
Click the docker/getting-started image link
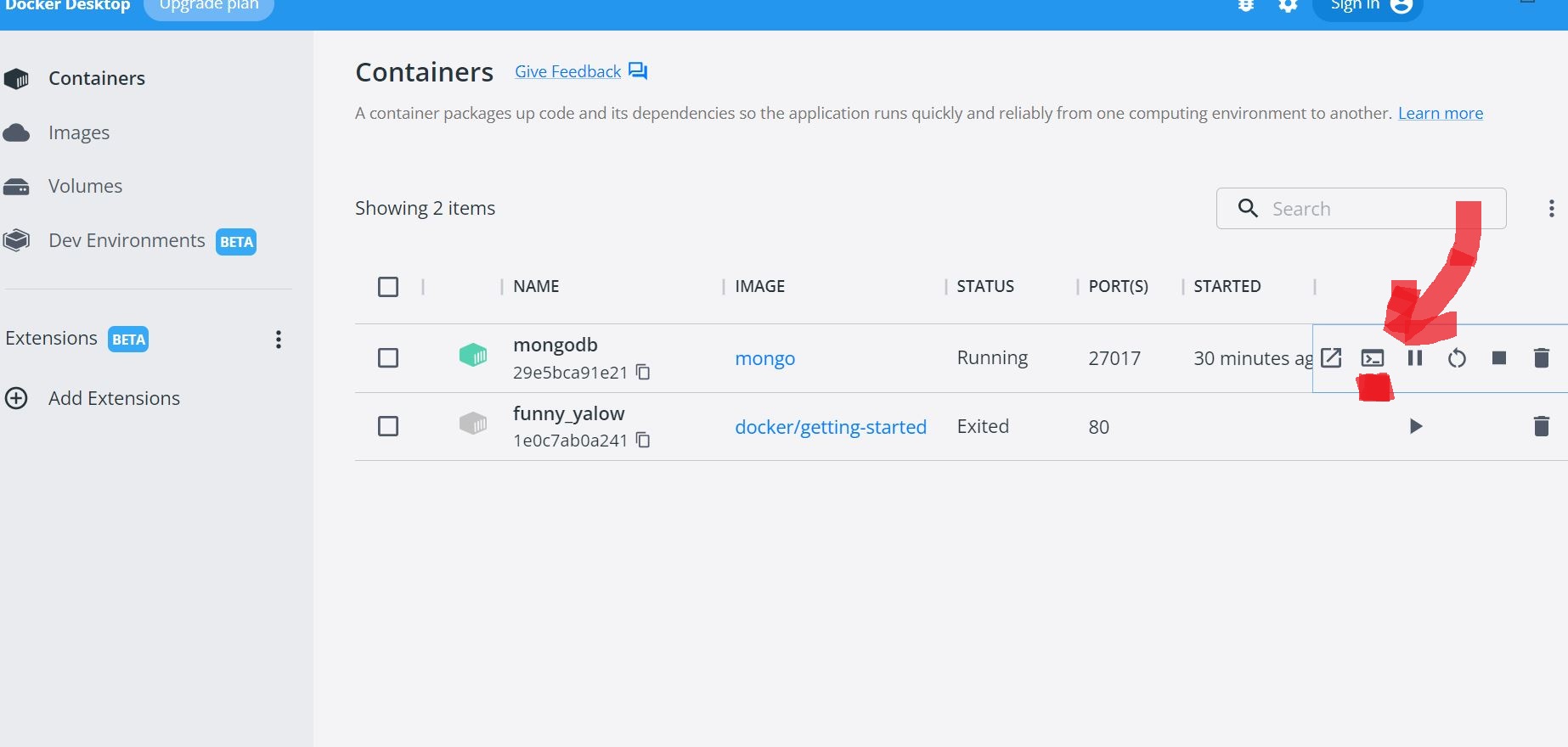[830, 427]
